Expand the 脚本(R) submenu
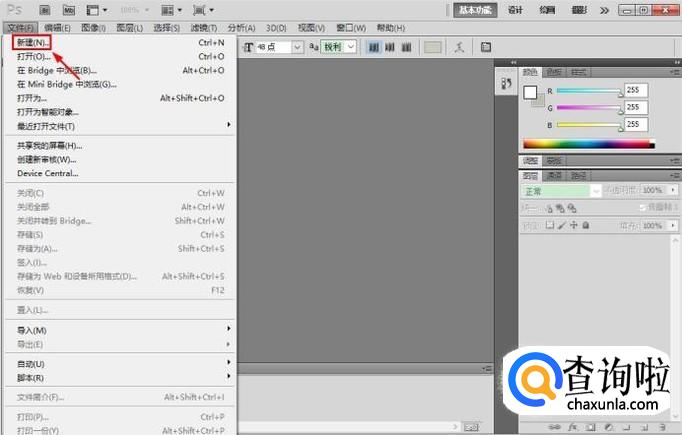The image size is (682, 435). pos(120,378)
